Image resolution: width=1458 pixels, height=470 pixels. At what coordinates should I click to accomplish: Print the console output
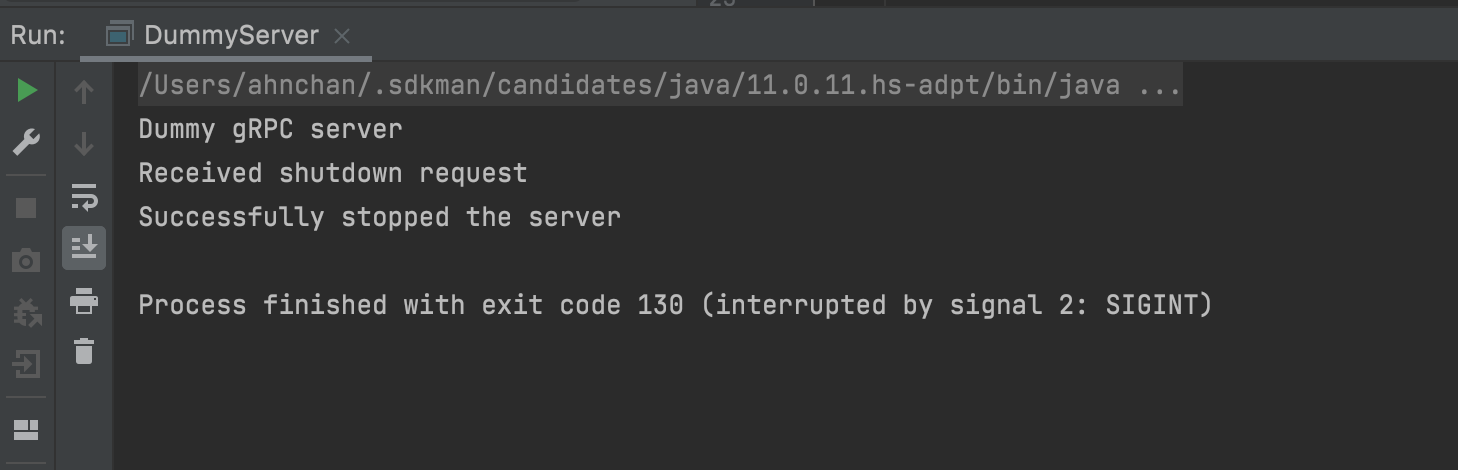pos(84,299)
